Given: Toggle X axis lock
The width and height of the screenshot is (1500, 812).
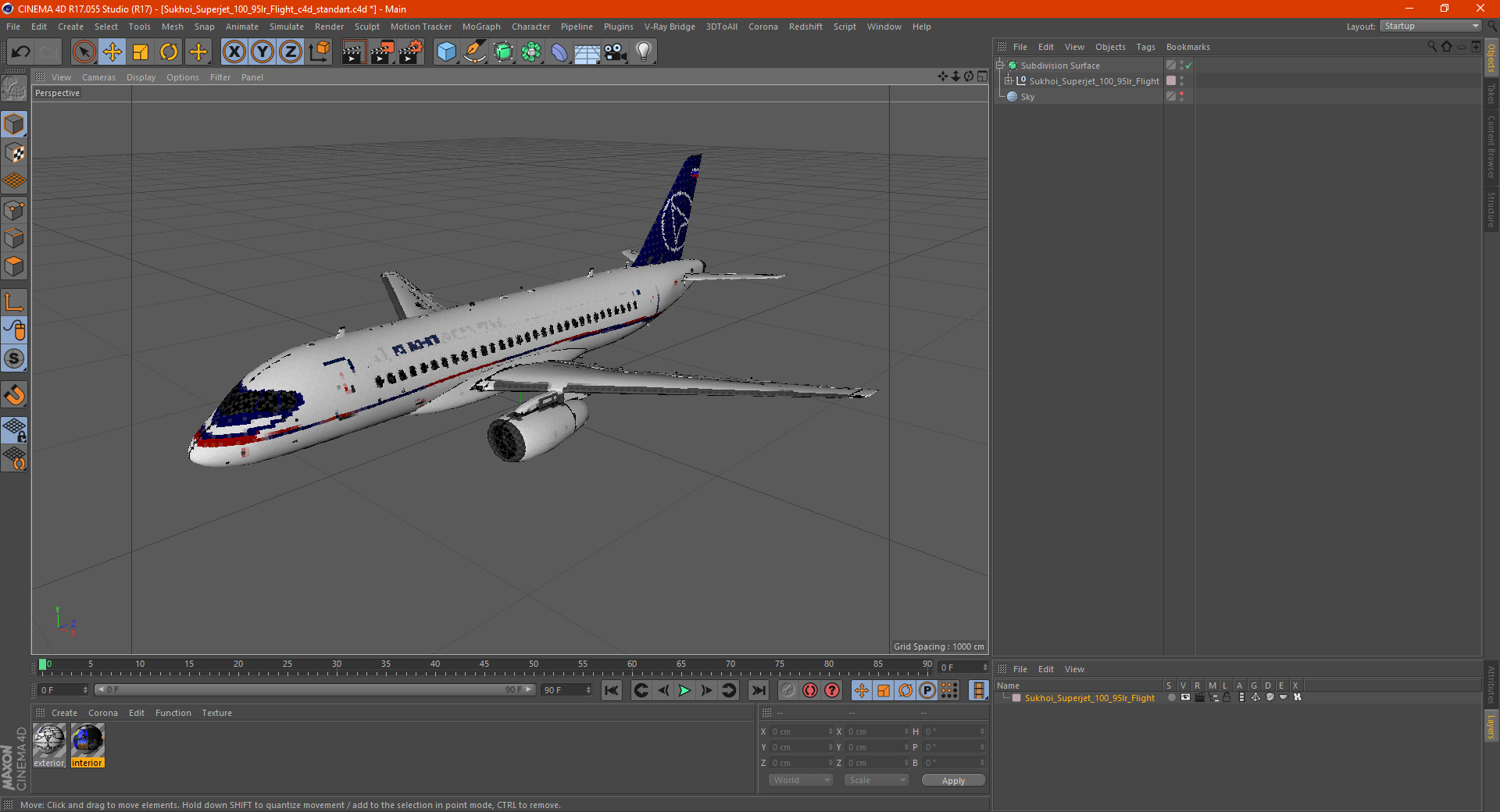Looking at the screenshot, I should (x=234, y=52).
